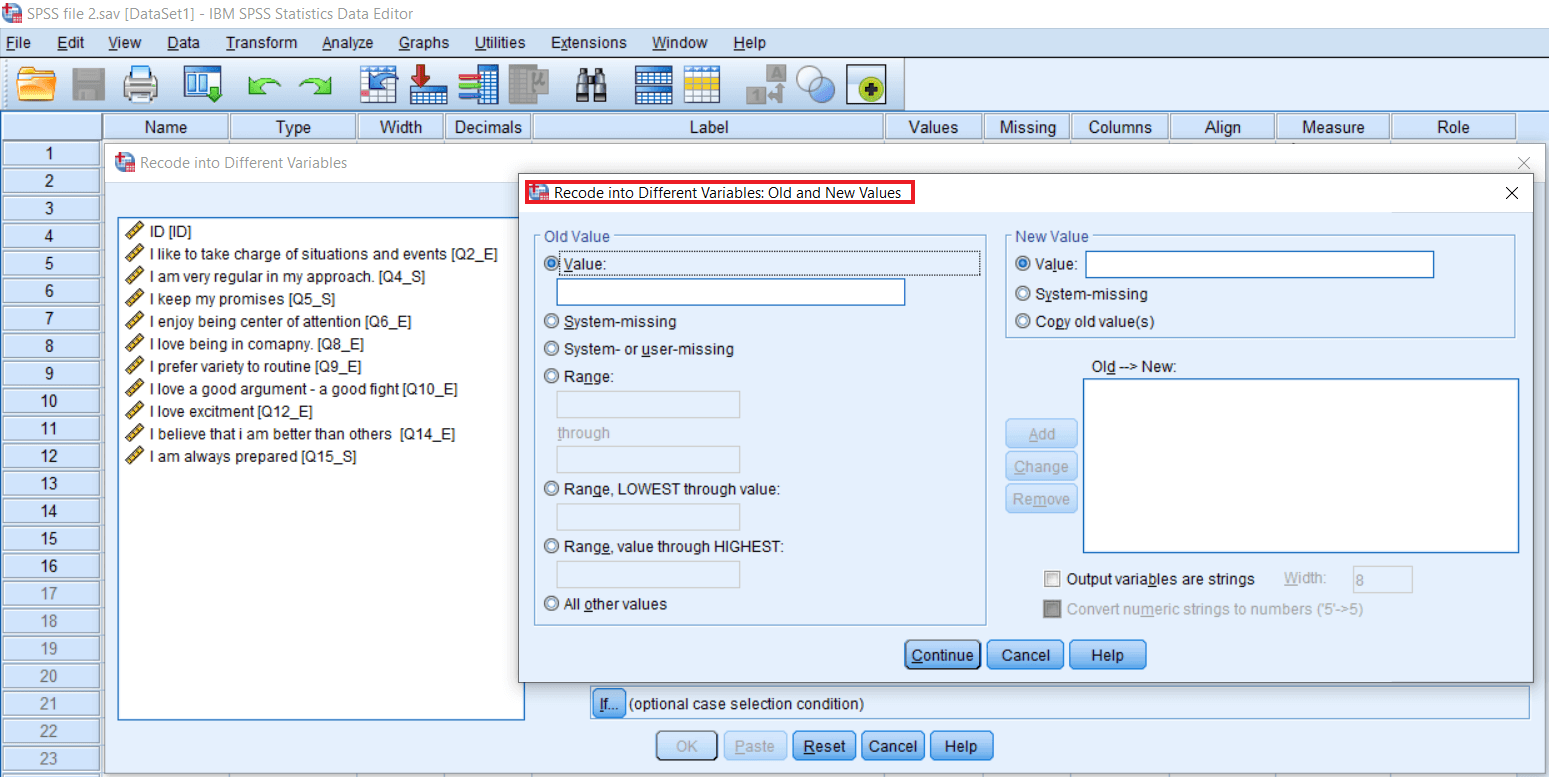Click the Run descriptive statistics icon
1549x777 pixels.
[x=528, y=85]
